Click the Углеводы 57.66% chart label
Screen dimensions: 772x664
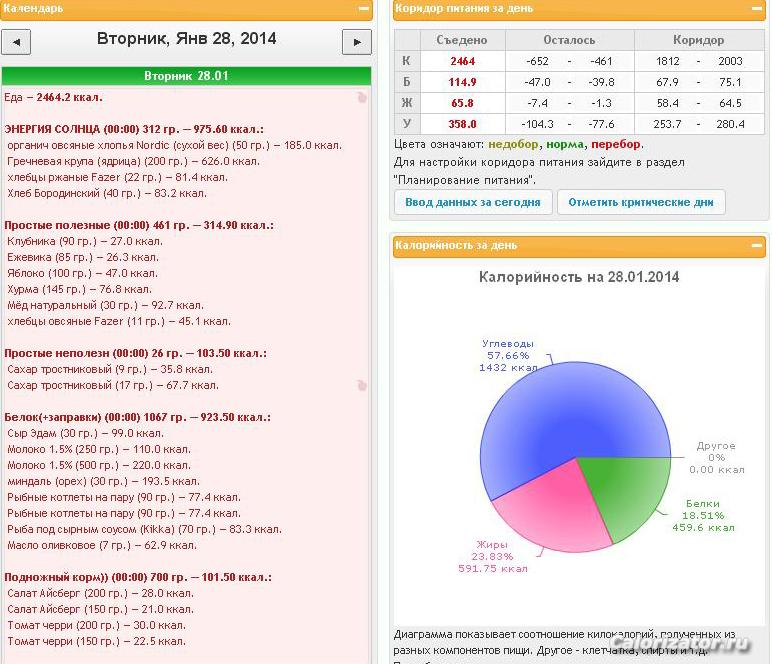tap(508, 355)
